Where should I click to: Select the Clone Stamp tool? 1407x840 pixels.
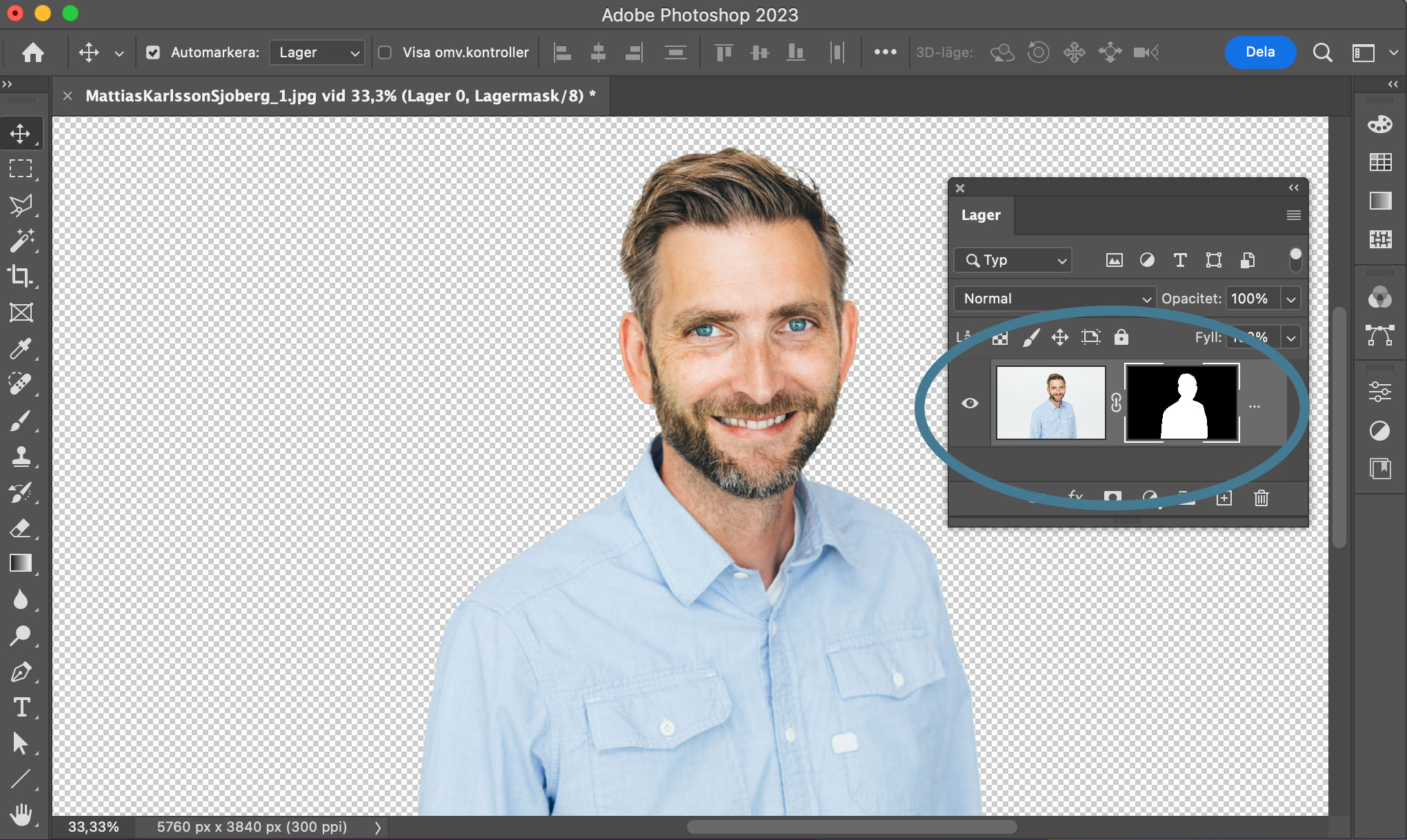(21, 456)
